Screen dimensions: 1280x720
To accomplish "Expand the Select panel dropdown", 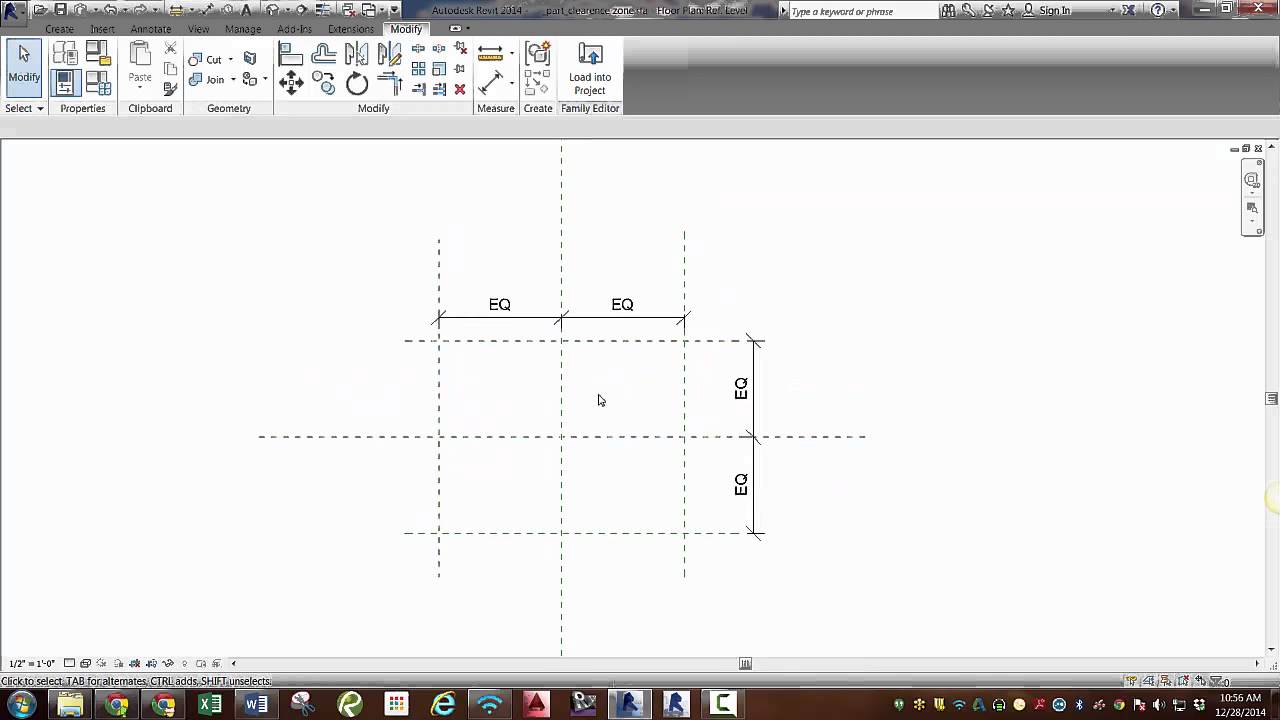I will tap(24, 108).
